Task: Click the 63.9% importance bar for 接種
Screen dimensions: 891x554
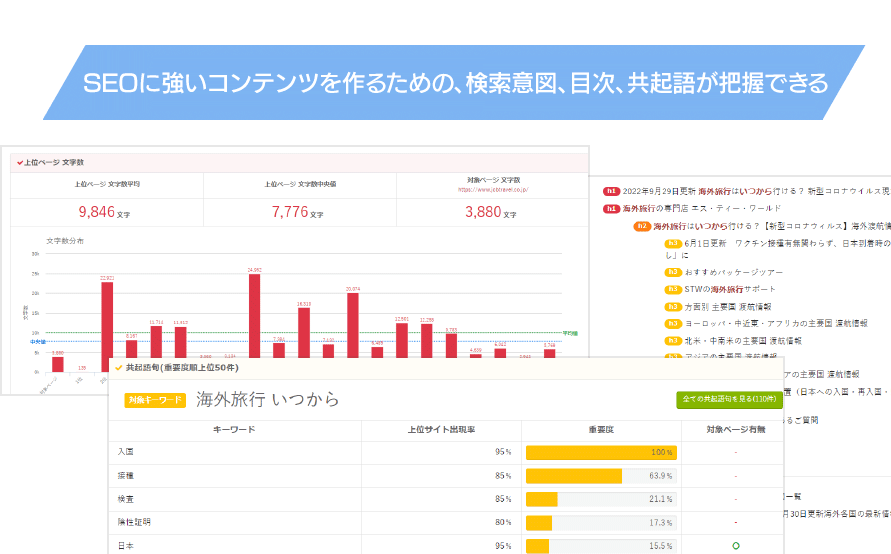Action: click(574, 476)
